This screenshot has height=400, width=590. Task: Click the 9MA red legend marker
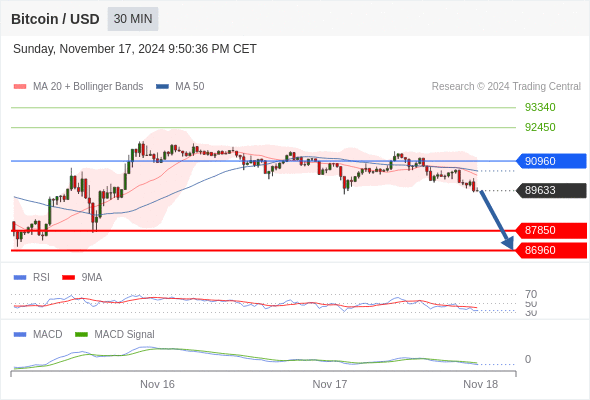68,278
